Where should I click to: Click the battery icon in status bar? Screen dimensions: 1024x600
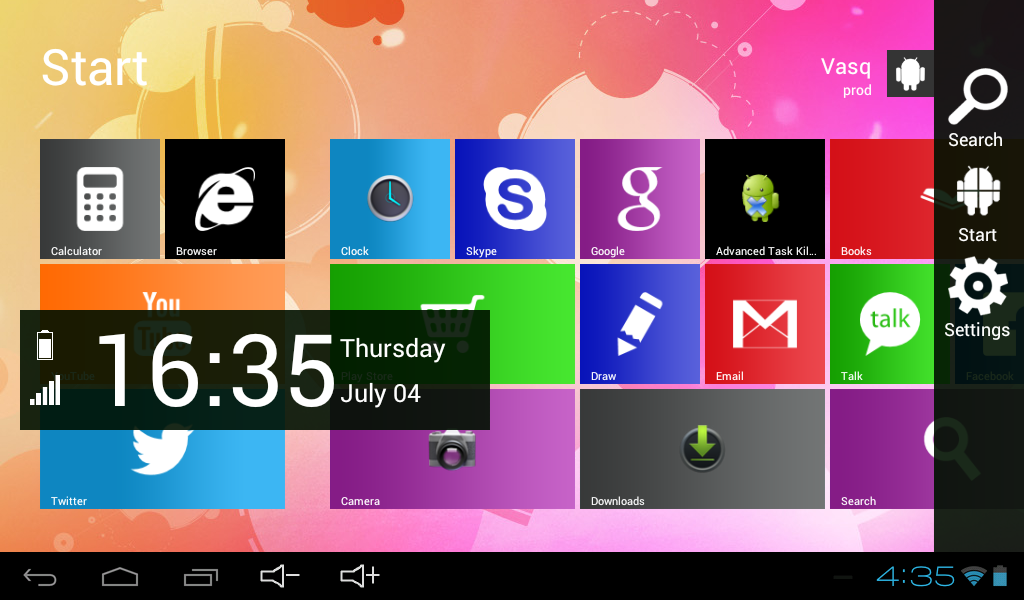(x=1000, y=576)
